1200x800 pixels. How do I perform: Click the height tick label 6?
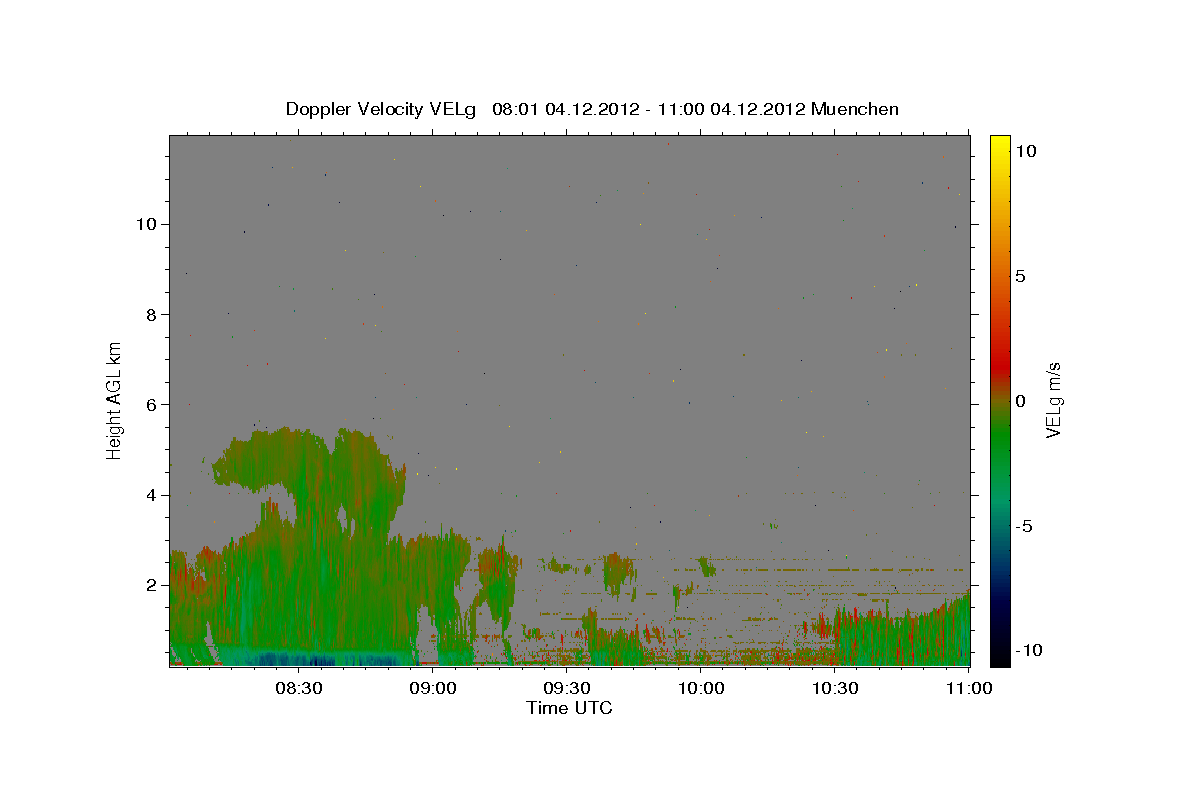pyautogui.click(x=150, y=404)
